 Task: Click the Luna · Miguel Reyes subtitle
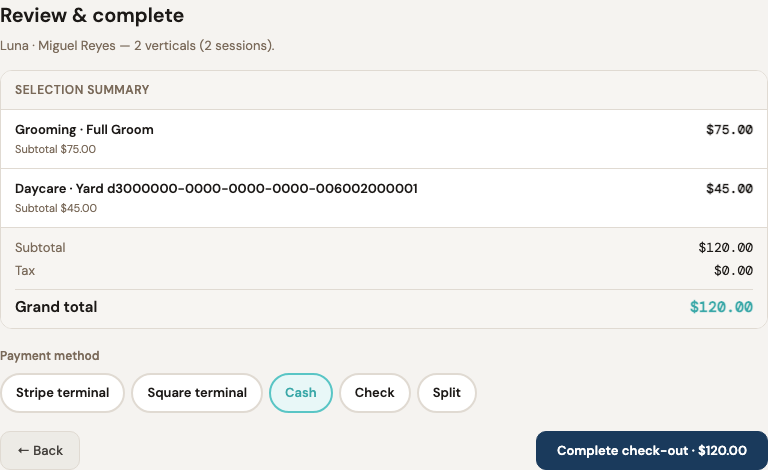(x=137, y=46)
